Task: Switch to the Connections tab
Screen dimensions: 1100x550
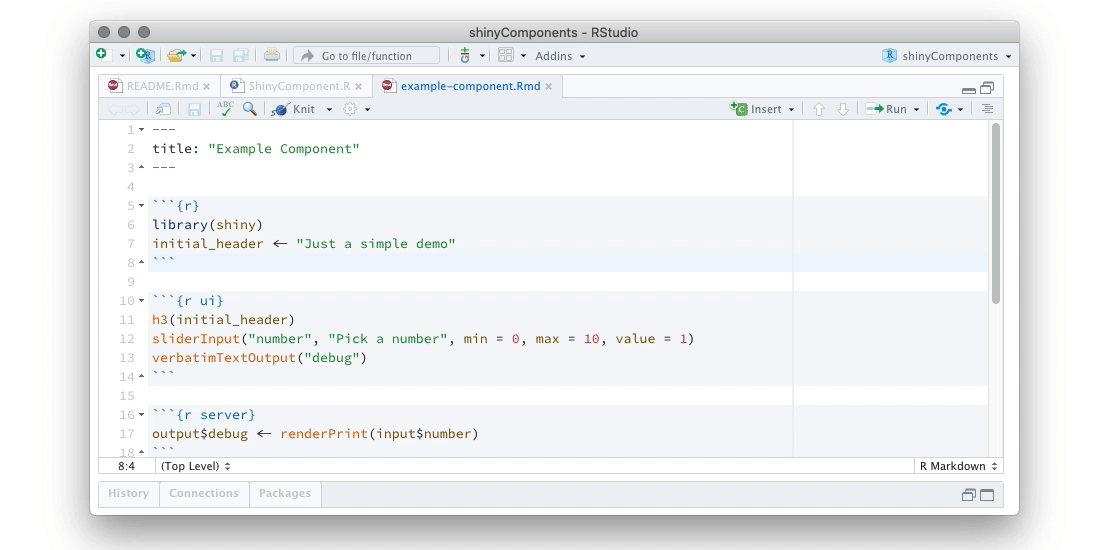Action: pyautogui.click(x=204, y=493)
